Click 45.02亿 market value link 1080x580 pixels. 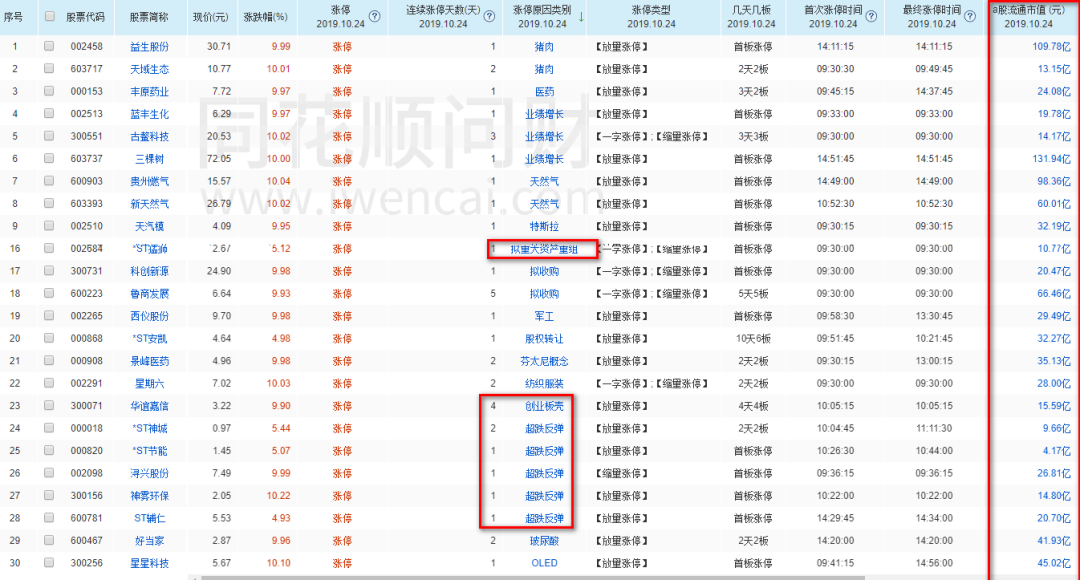tap(1053, 563)
